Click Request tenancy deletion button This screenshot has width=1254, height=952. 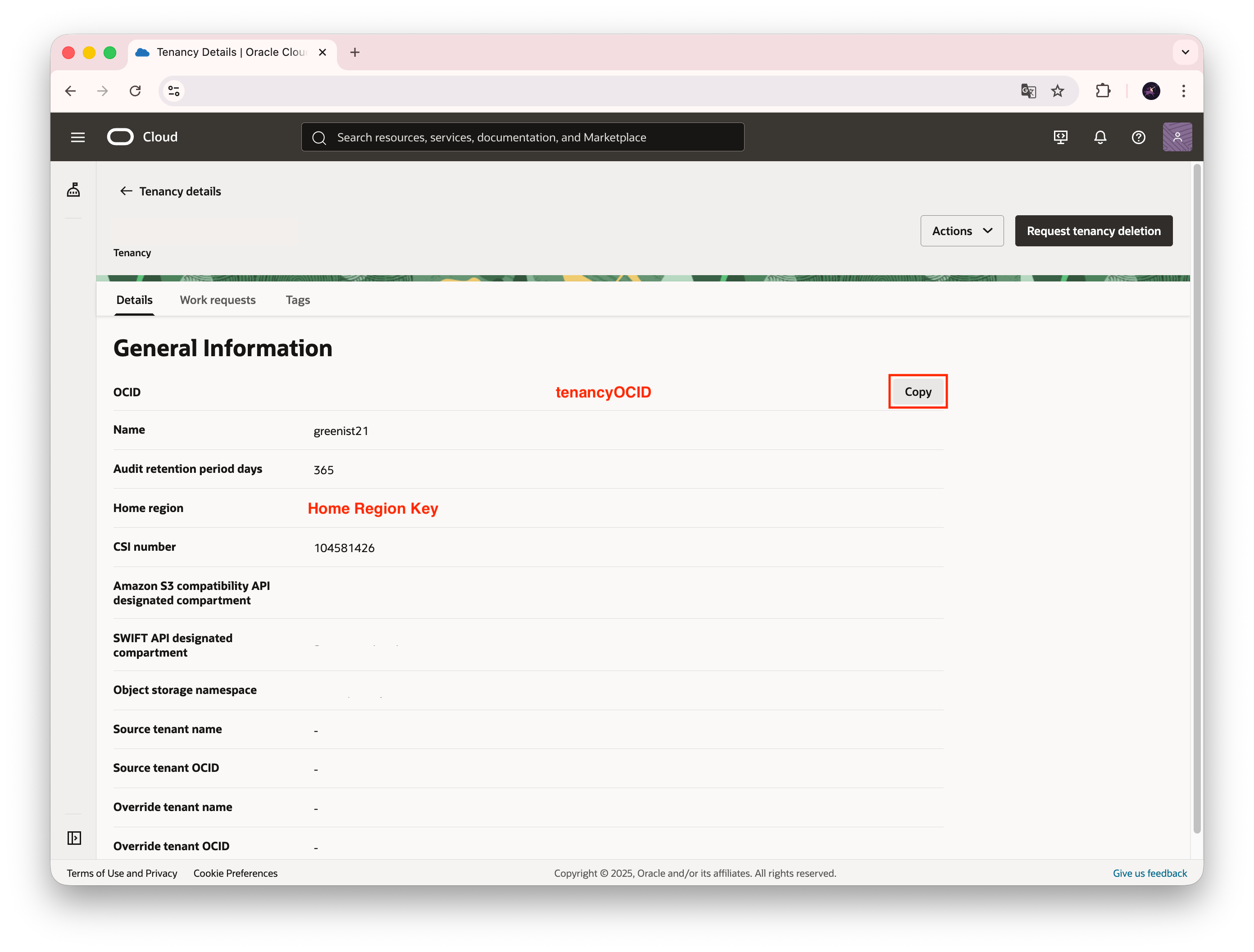click(x=1093, y=231)
